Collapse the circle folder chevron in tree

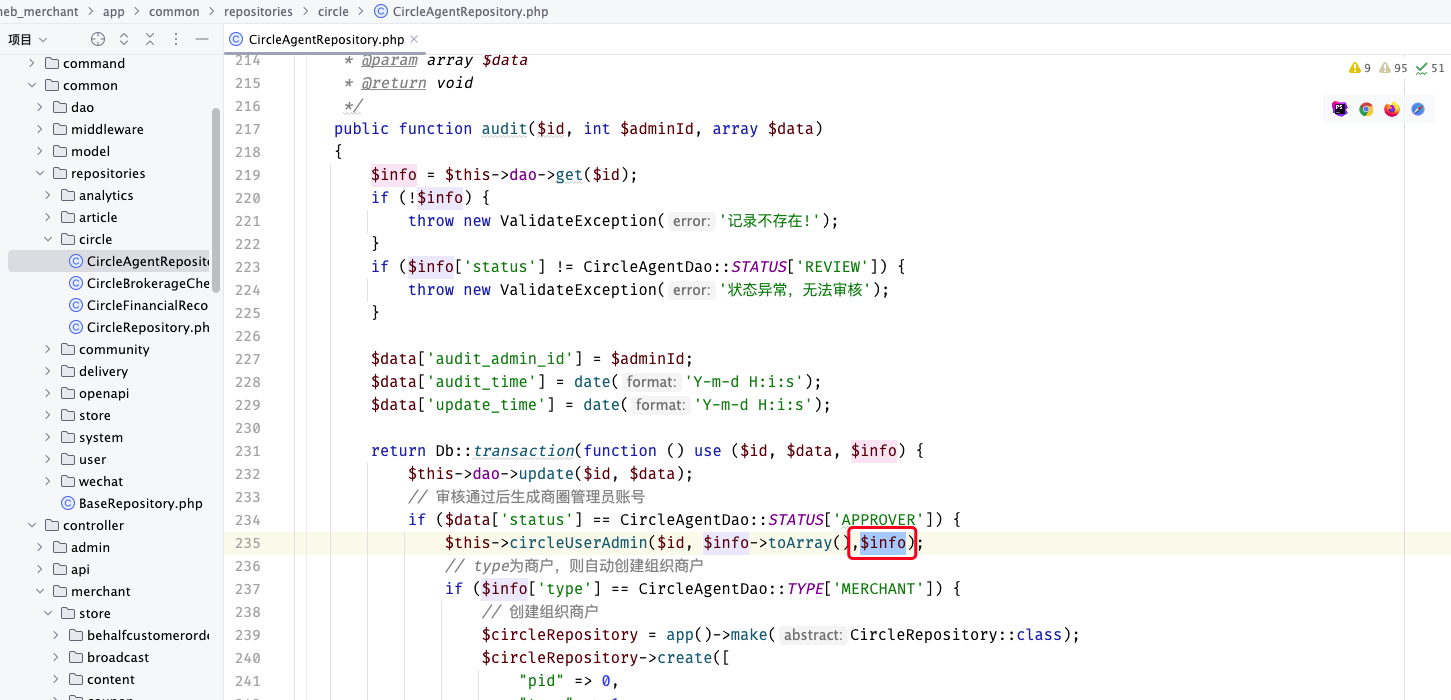[48, 239]
